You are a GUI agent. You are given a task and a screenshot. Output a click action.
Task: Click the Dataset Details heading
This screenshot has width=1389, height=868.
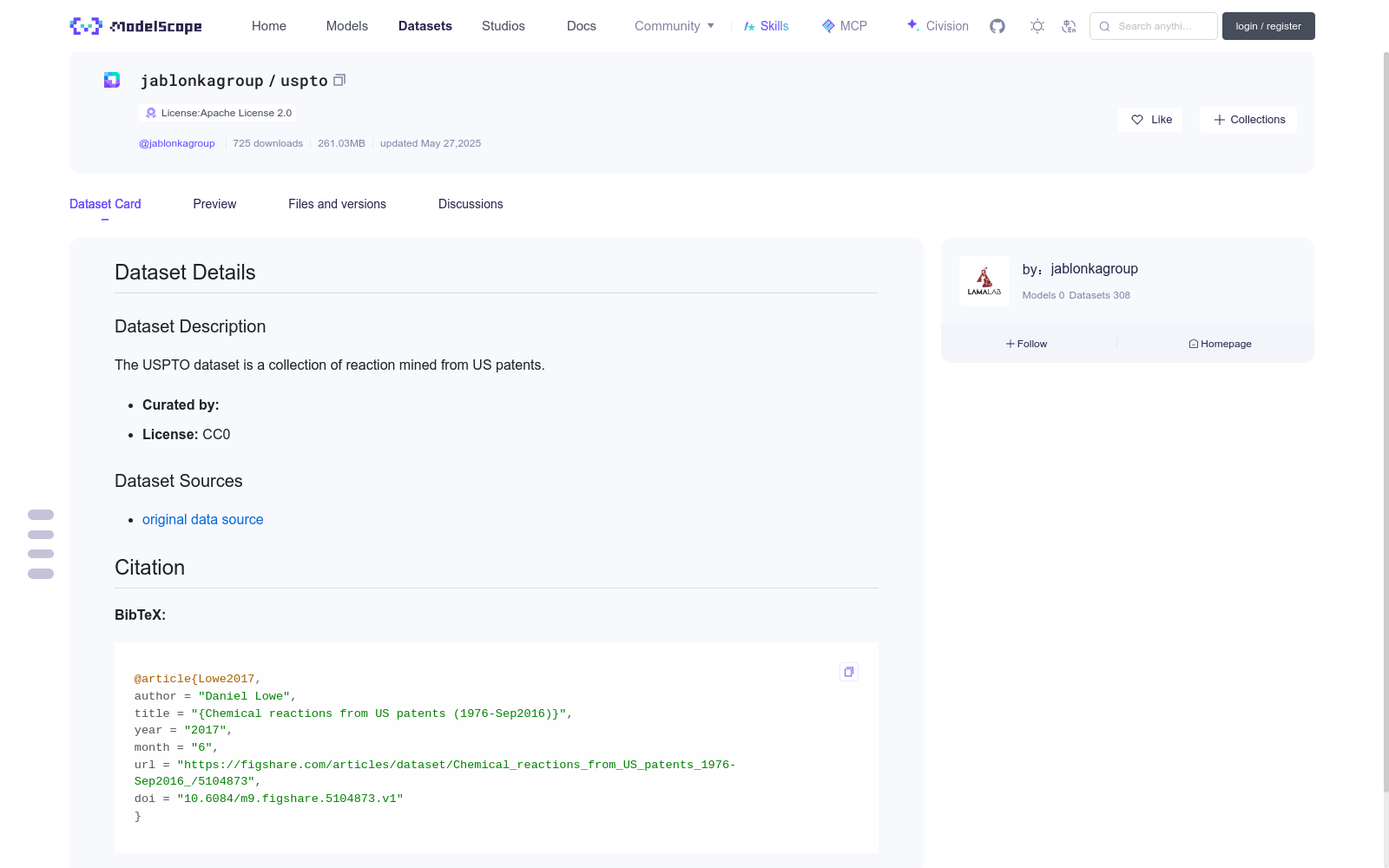click(x=185, y=273)
